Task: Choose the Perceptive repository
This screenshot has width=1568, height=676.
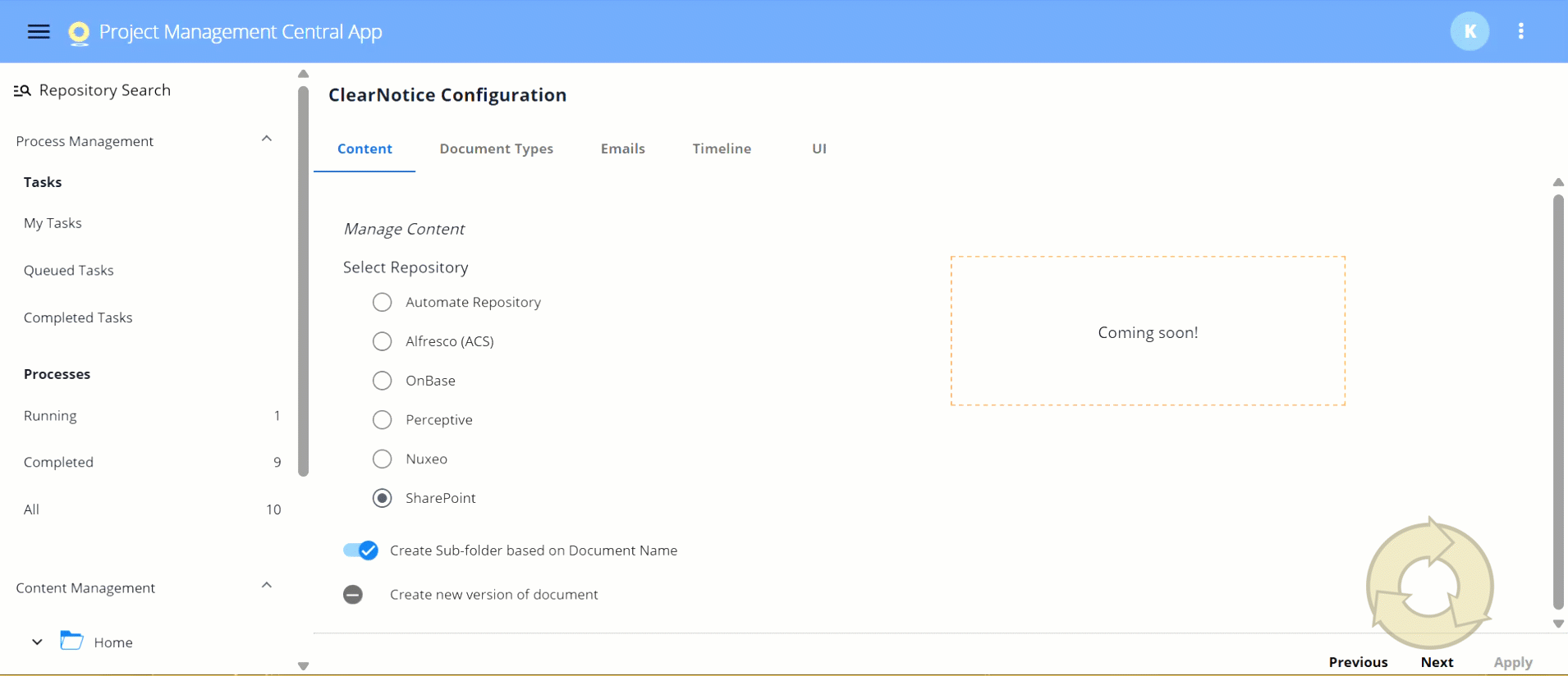Action: coord(382,420)
